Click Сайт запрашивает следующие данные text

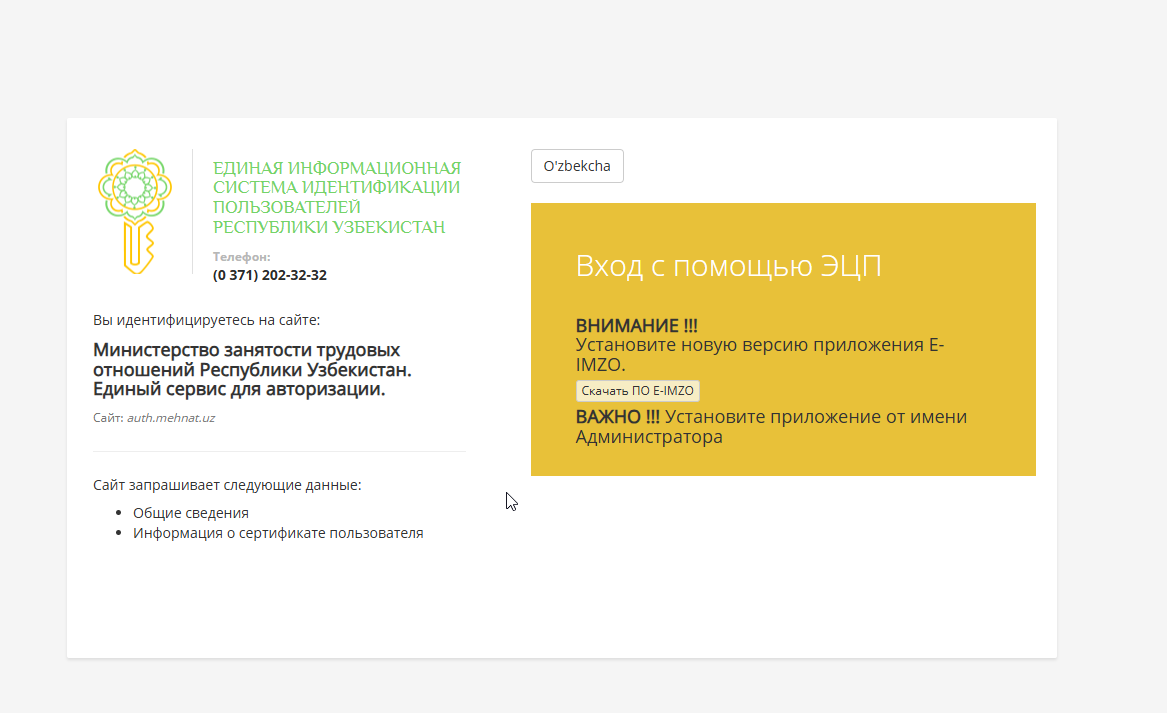point(227,485)
